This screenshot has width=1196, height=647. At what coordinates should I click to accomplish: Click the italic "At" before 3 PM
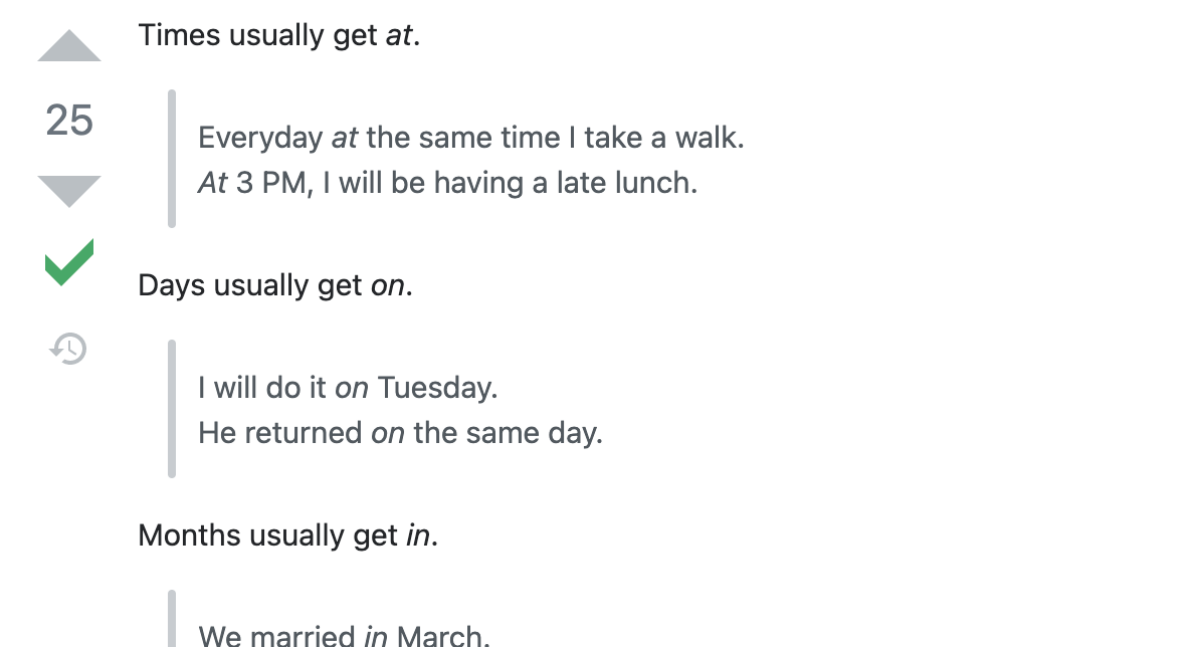[x=213, y=185]
